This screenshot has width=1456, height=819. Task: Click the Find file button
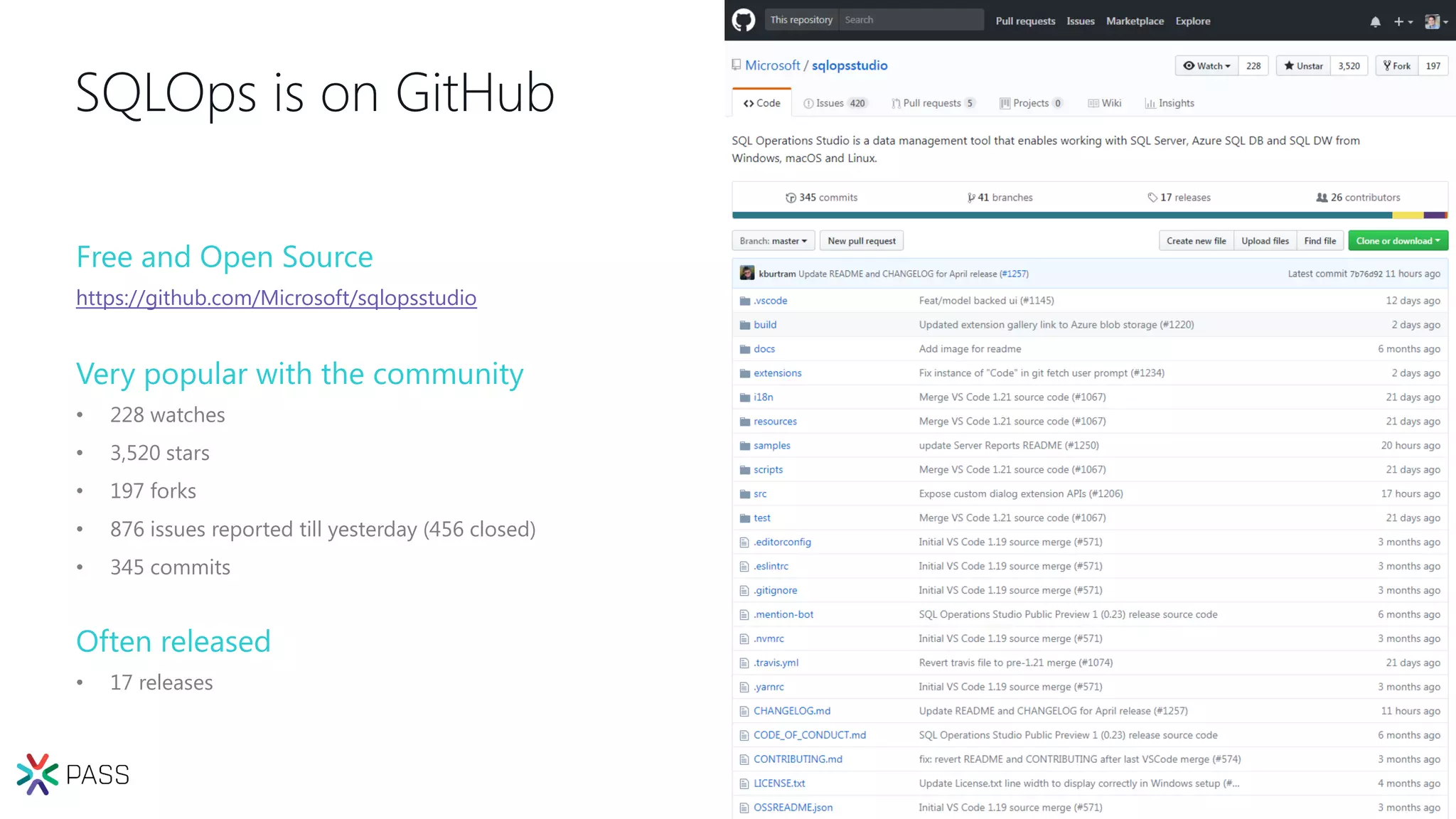(1320, 241)
